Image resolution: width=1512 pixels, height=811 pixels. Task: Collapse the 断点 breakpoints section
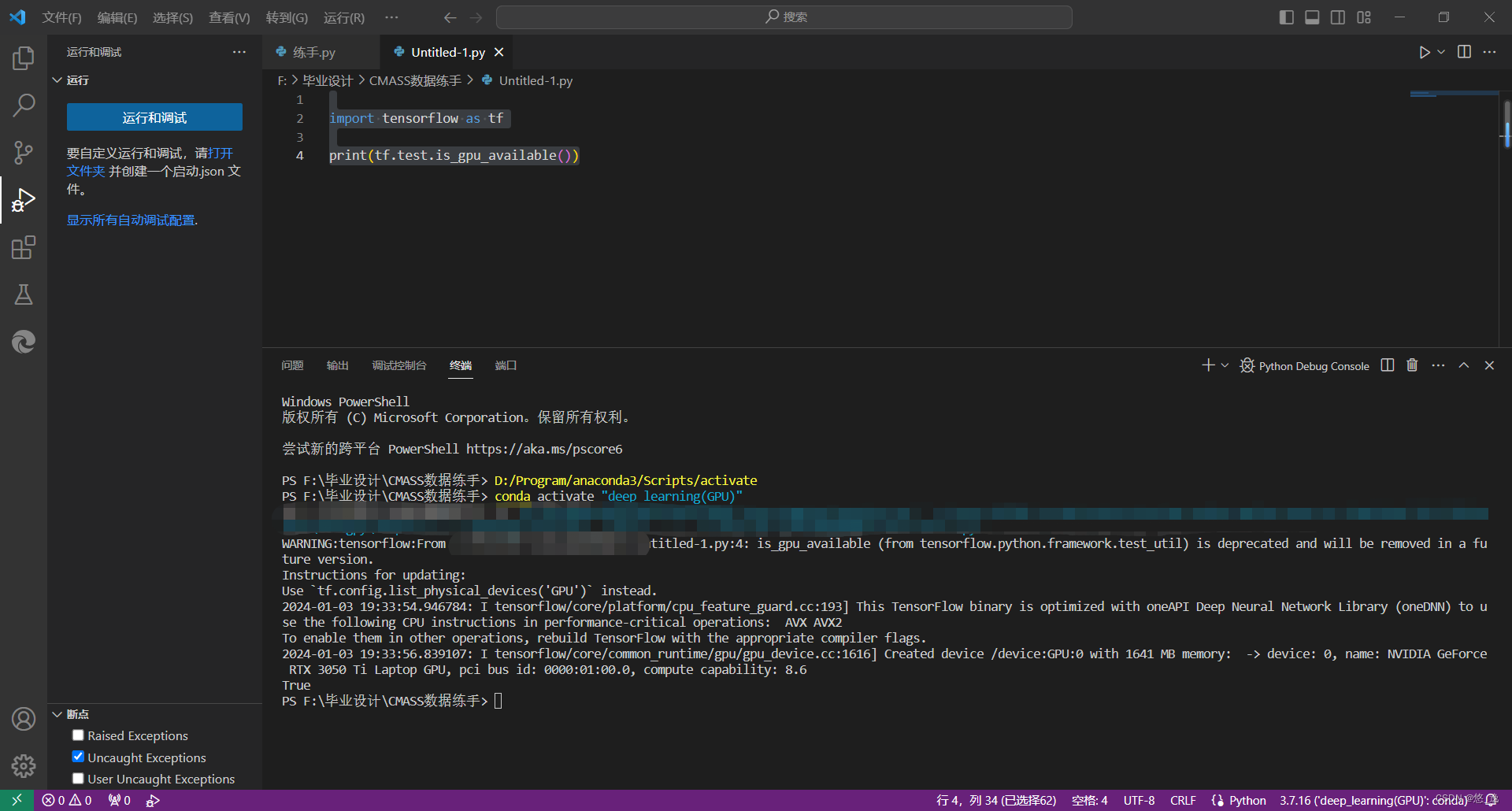point(57,714)
